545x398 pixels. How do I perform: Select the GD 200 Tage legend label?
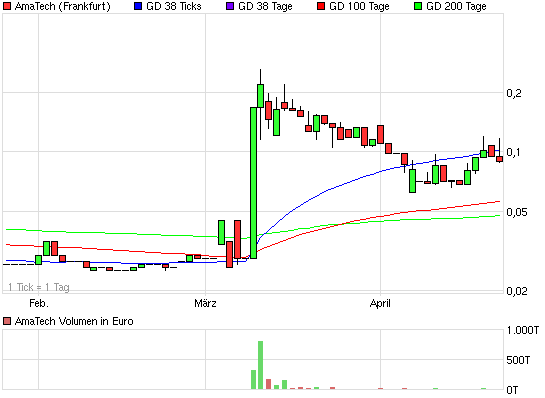pyautogui.click(x=456, y=6)
